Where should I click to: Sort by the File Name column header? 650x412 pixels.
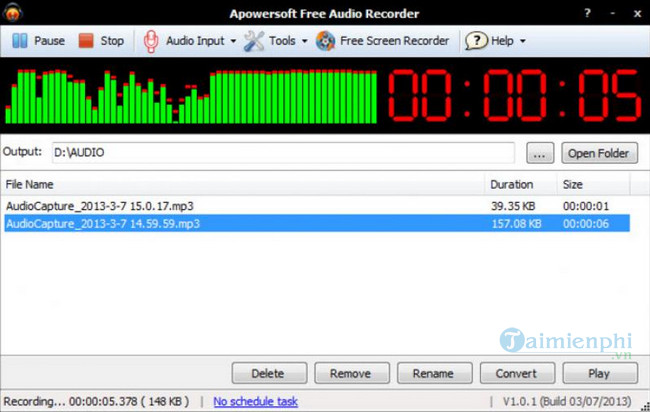tap(243, 184)
